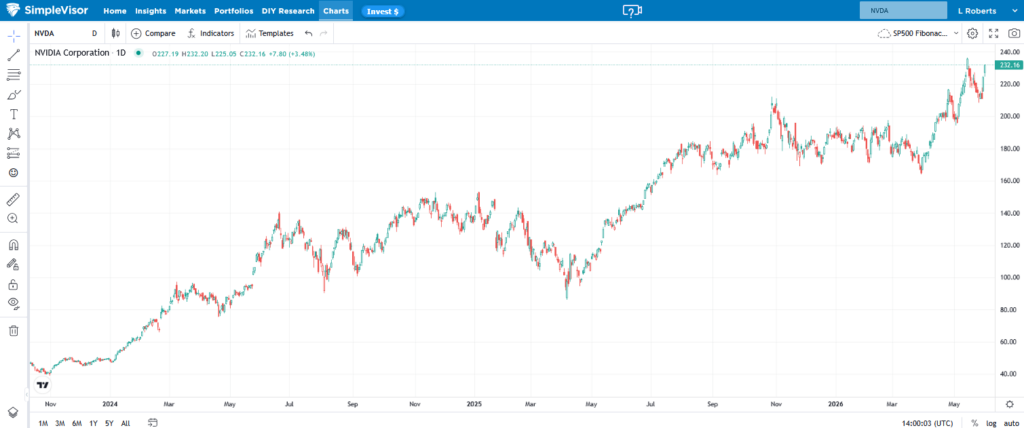Set range to 5Y

point(109,423)
